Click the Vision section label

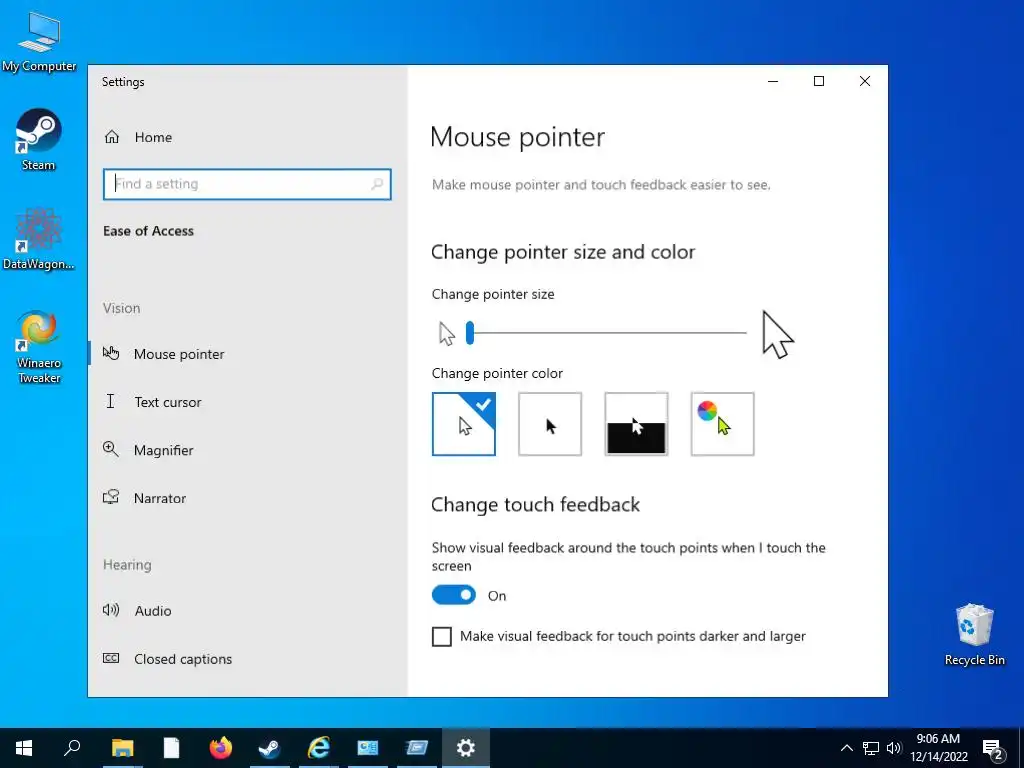click(x=121, y=308)
